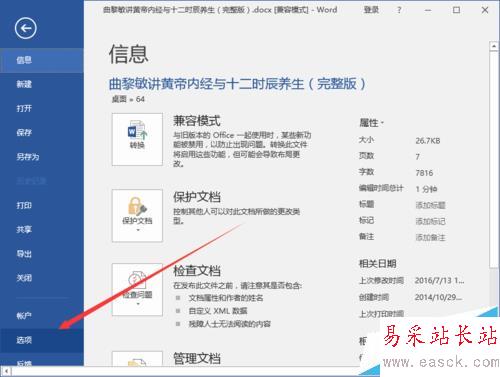Open the help question mark button
Viewport: 500px width, 377px height.
[x=399, y=10]
